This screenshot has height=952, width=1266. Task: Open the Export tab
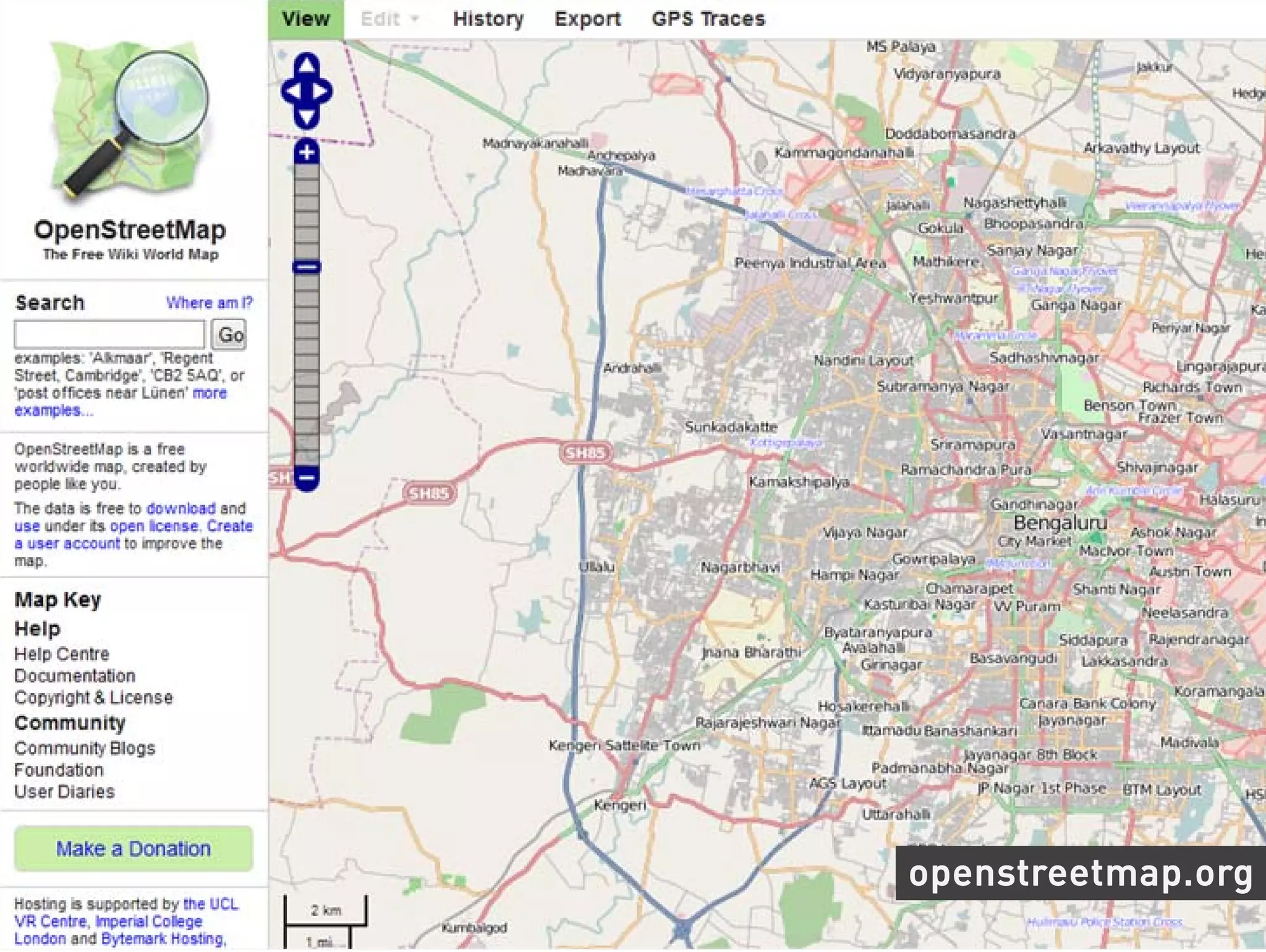[587, 19]
